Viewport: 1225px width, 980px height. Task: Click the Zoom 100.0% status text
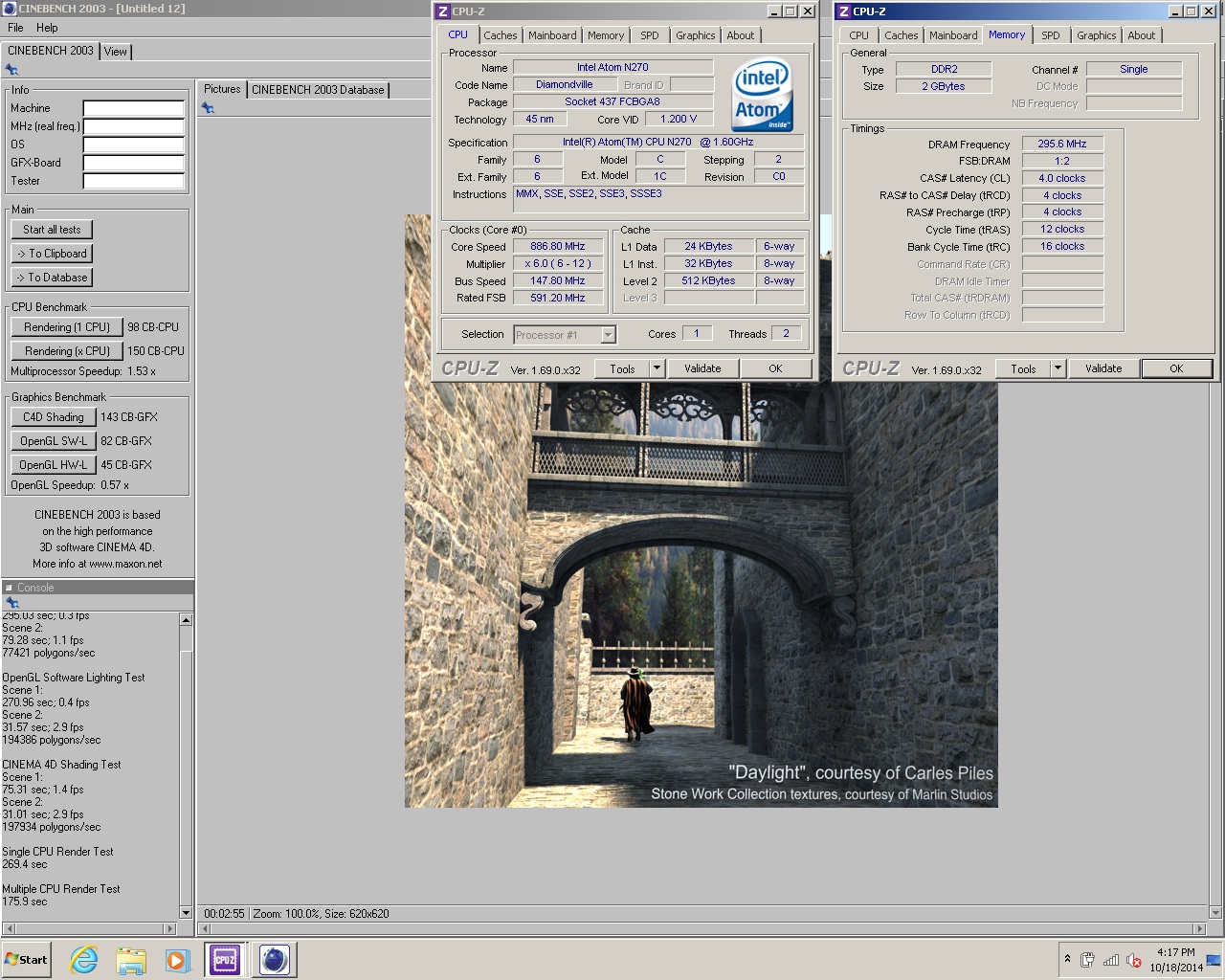click(285, 914)
